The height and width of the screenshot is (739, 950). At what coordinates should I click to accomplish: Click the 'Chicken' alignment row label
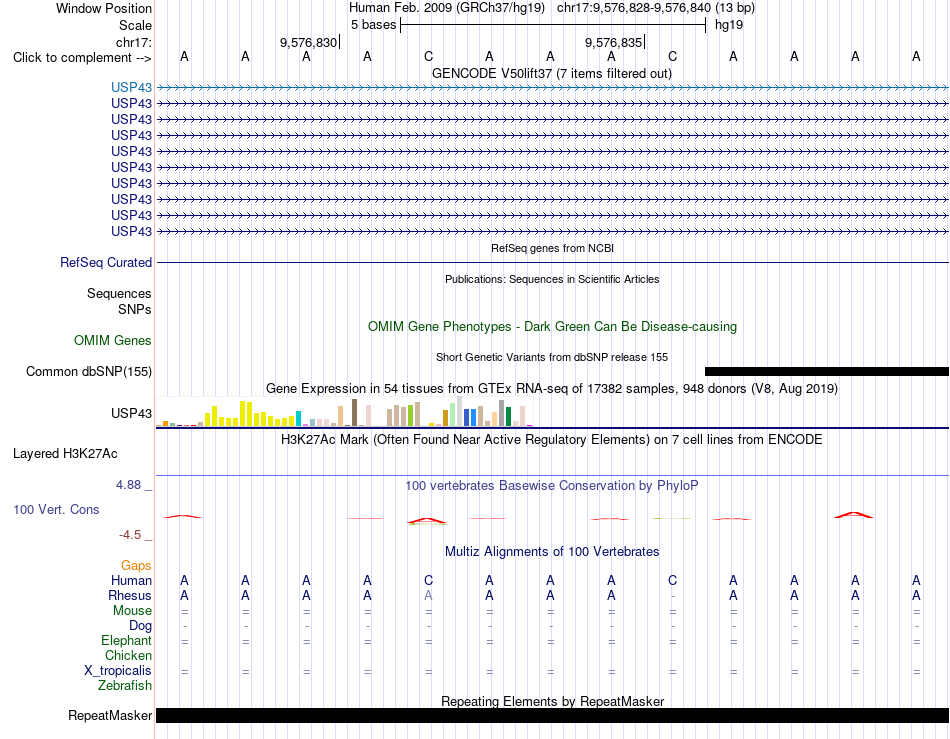tap(128, 655)
